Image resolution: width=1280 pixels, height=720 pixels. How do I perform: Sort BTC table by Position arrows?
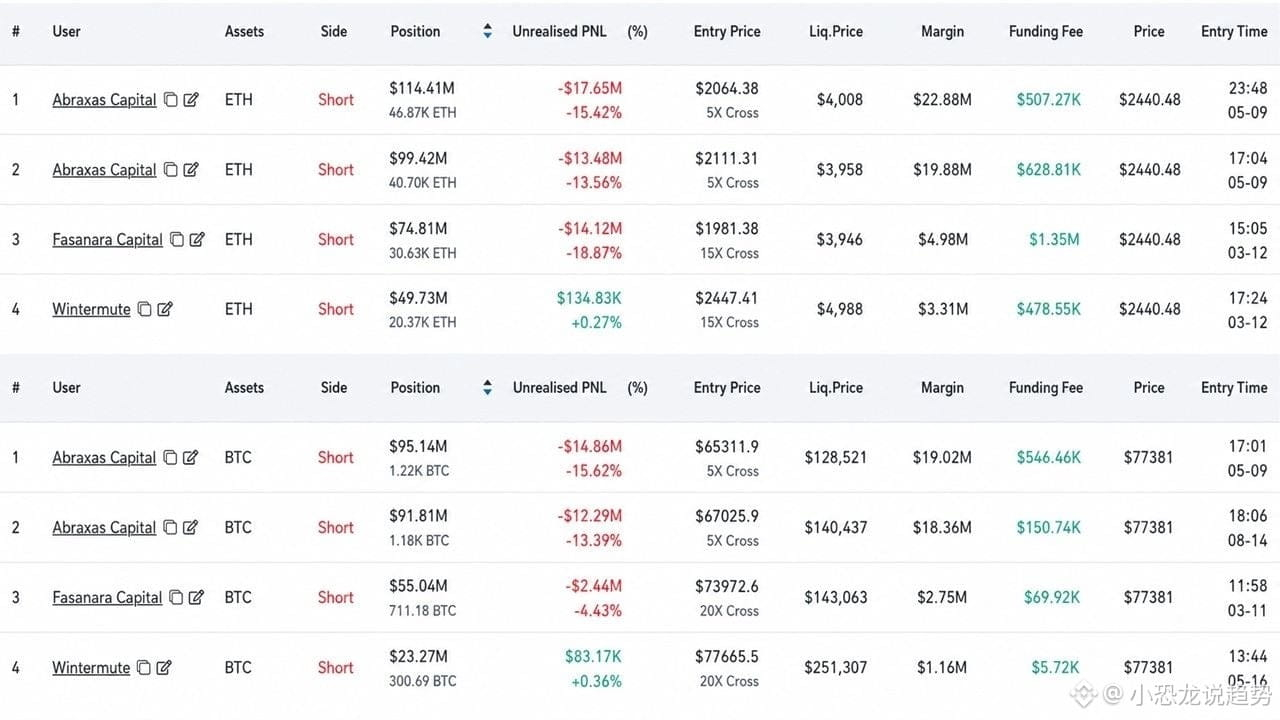(487, 388)
